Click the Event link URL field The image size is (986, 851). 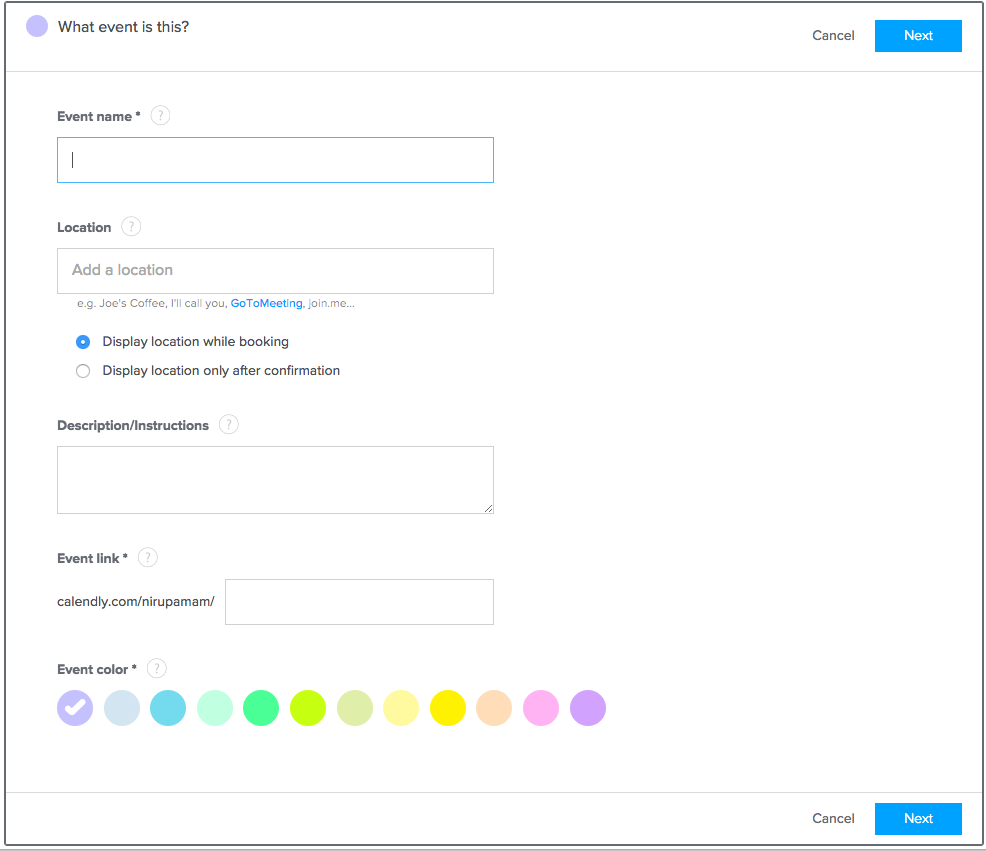click(359, 602)
